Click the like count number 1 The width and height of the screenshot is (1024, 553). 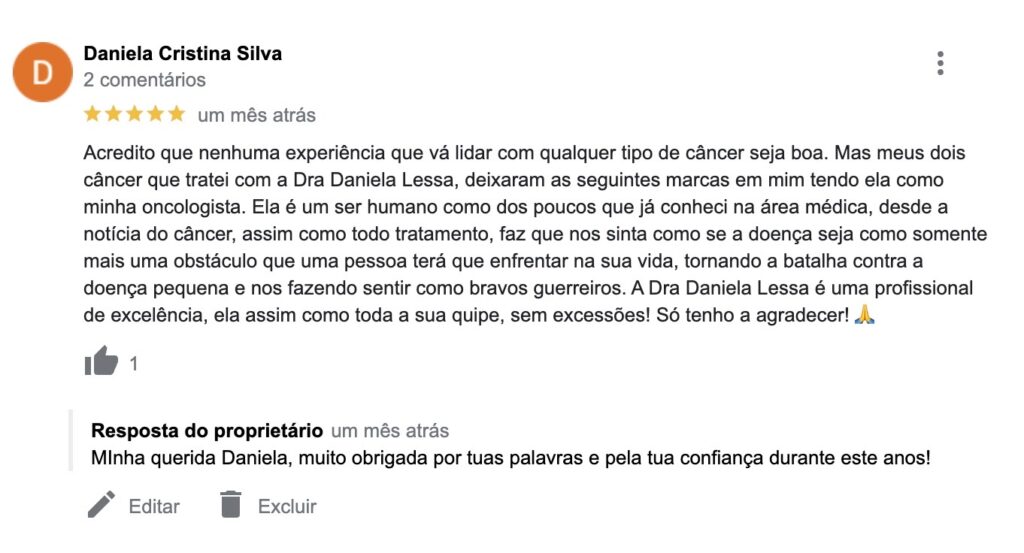tap(133, 364)
